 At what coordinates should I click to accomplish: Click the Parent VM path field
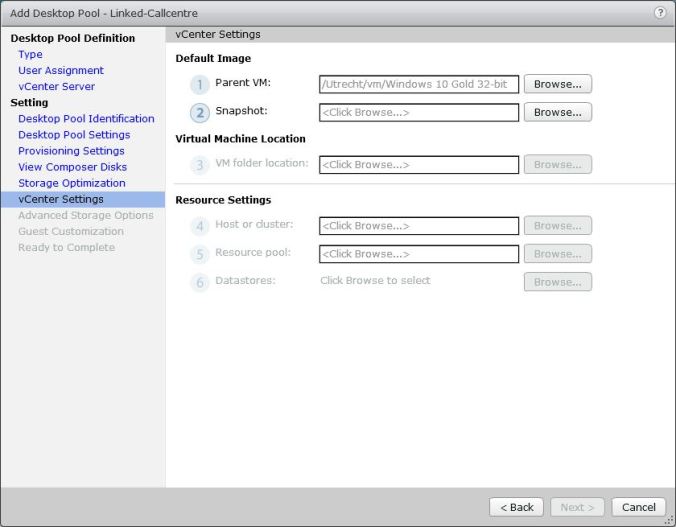click(419, 85)
